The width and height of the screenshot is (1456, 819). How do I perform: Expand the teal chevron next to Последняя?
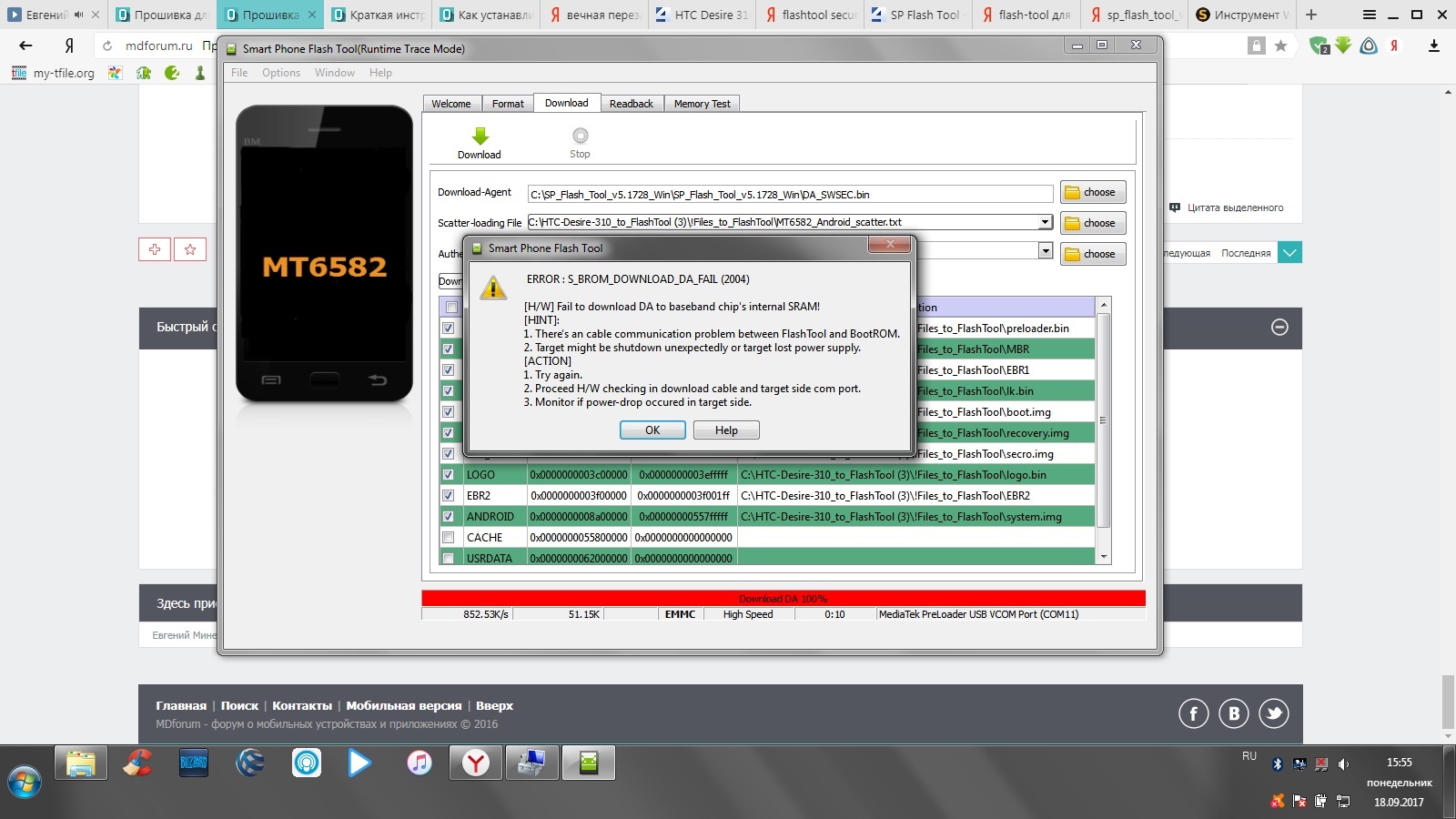click(x=1289, y=253)
